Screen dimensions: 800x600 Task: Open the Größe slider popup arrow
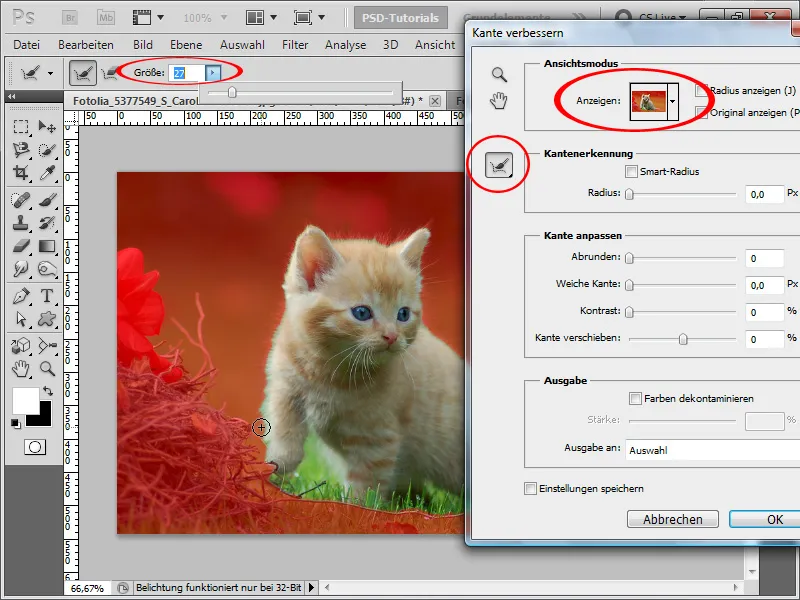213,73
